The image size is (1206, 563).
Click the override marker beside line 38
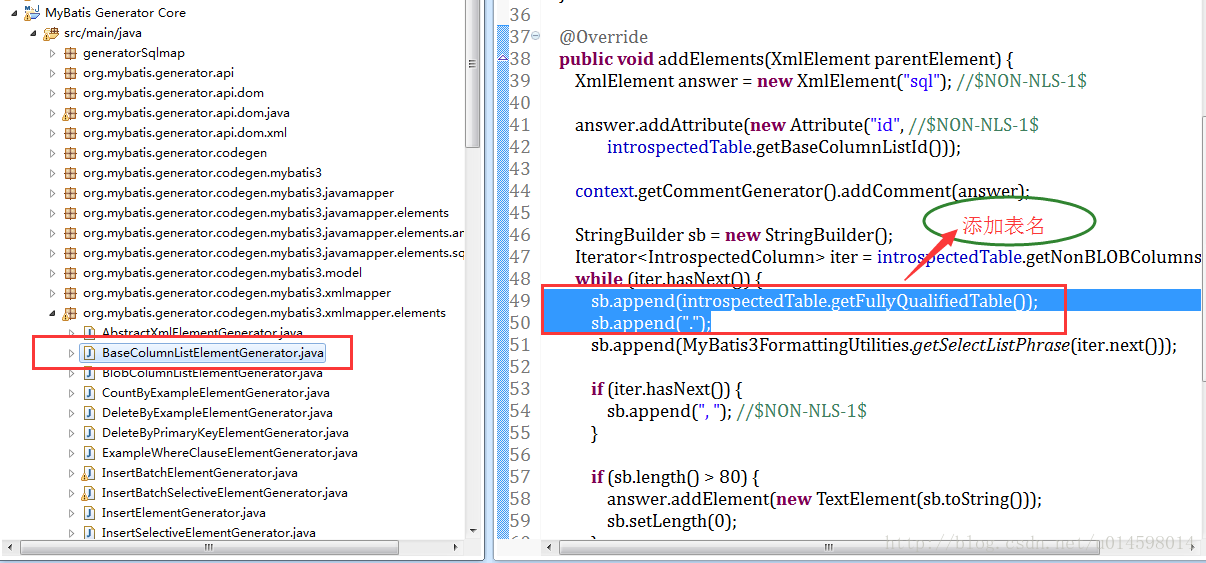point(503,59)
